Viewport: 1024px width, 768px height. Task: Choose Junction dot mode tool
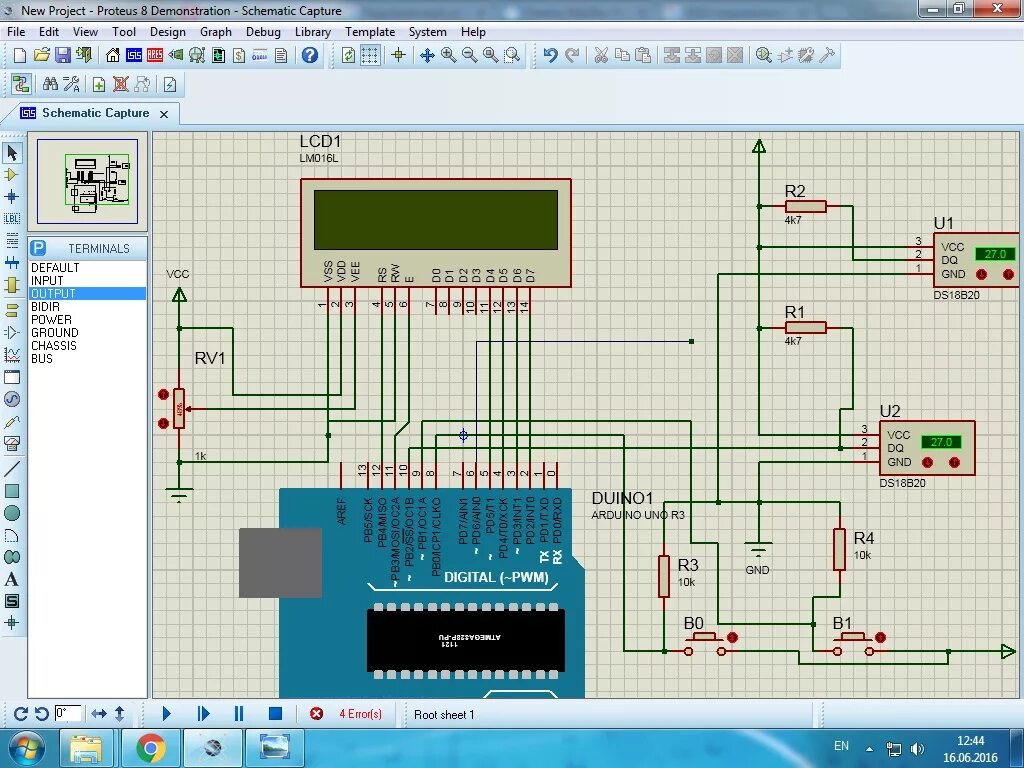click(12, 196)
